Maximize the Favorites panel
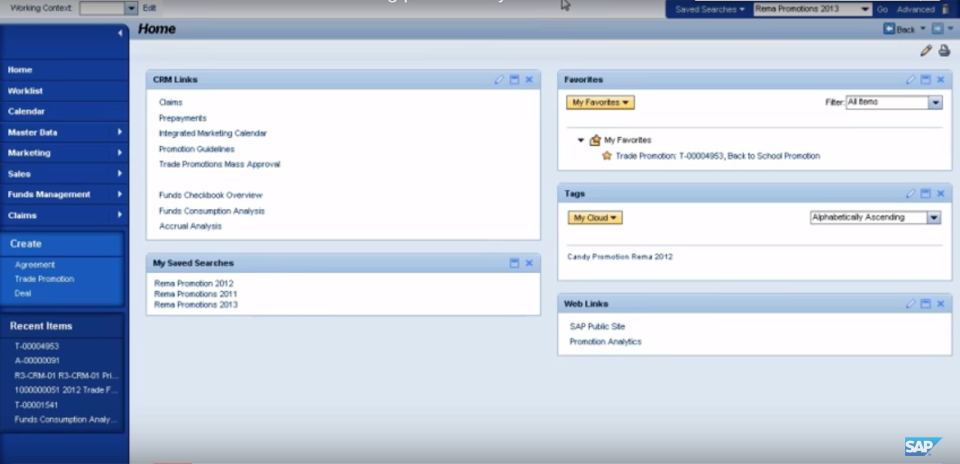The height and width of the screenshot is (464, 960). coord(926,80)
